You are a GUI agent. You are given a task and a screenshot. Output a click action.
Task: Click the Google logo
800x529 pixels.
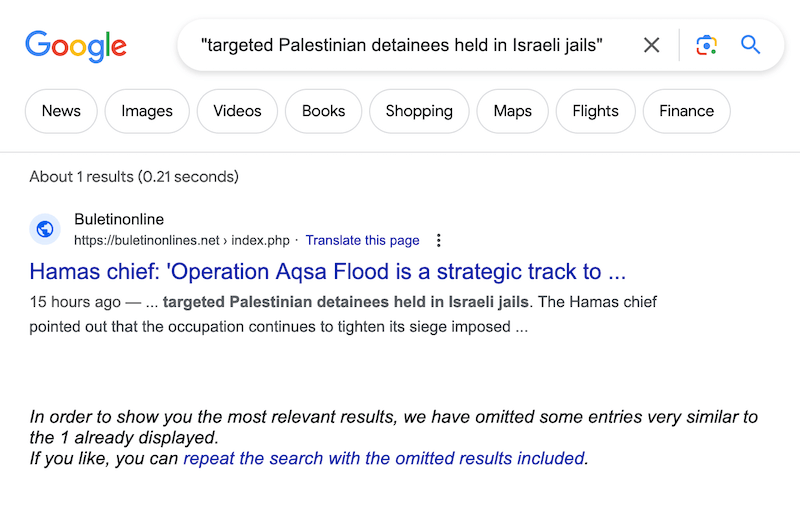click(76, 46)
